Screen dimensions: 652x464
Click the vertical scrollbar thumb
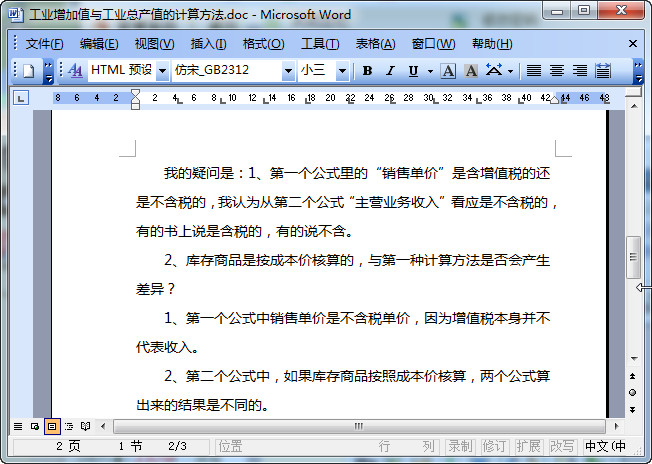click(x=633, y=257)
